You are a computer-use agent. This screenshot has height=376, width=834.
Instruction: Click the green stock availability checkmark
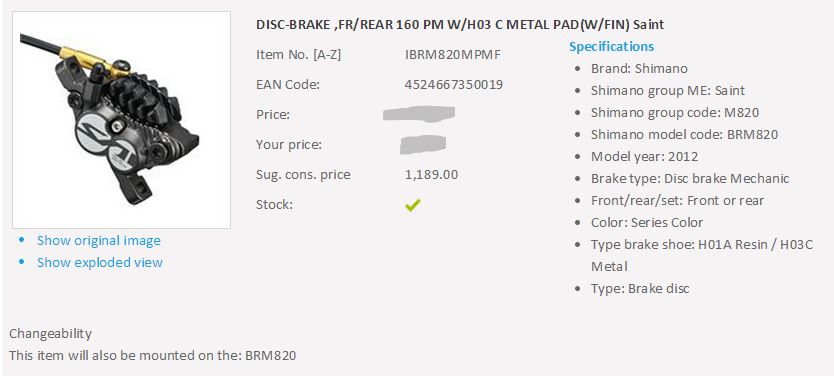(413, 205)
